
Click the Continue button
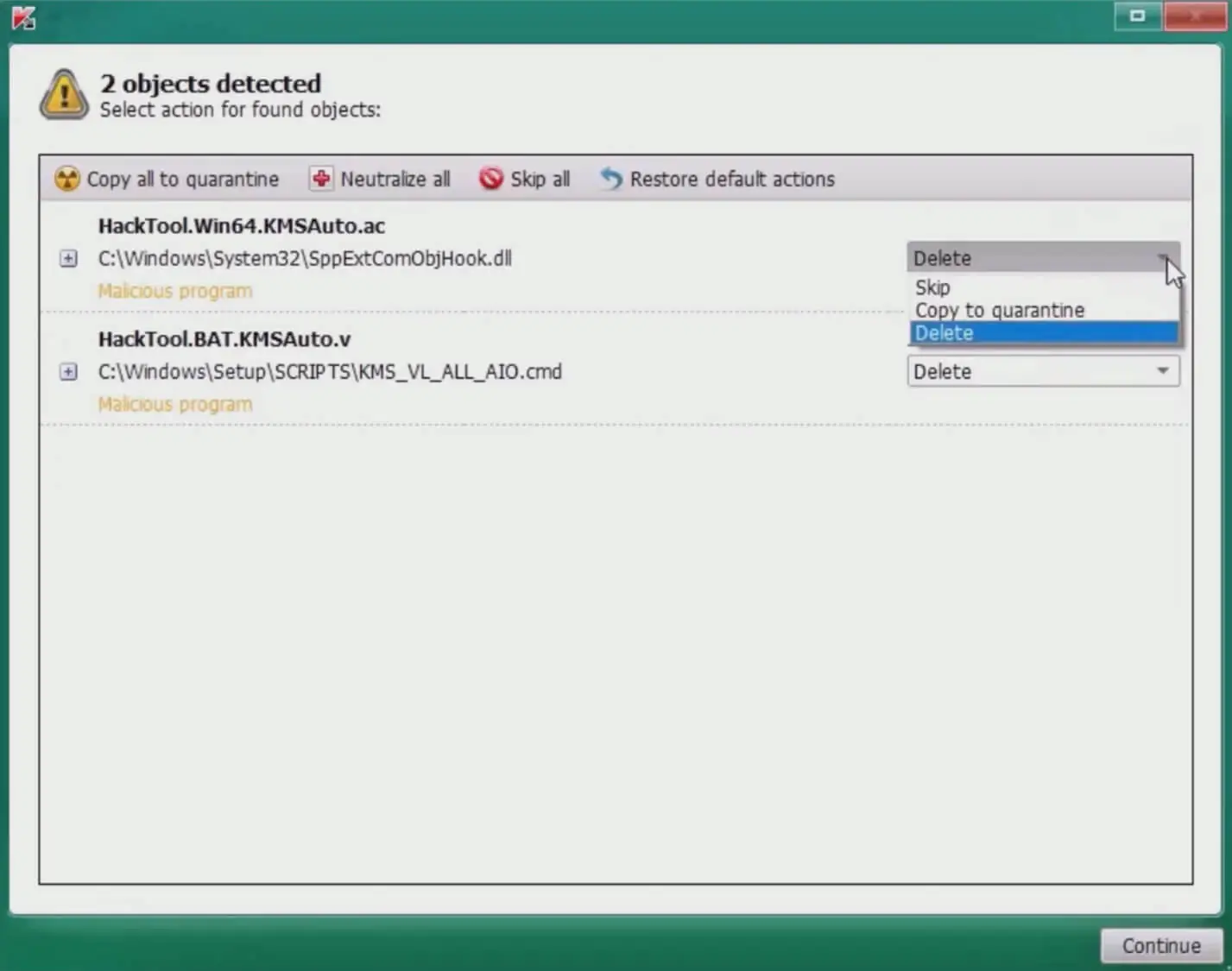1161,946
